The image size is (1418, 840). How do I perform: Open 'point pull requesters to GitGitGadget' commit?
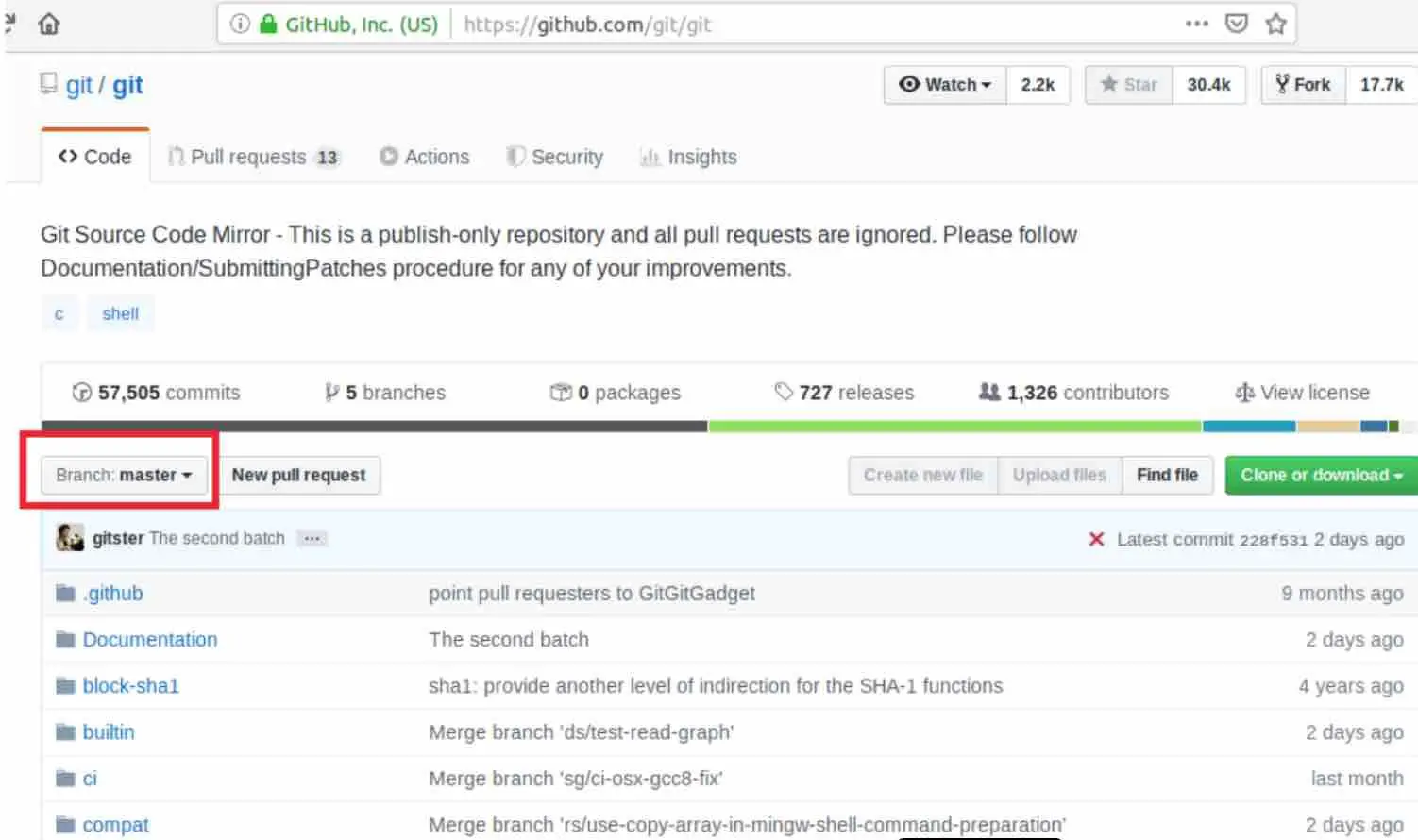[592, 593]
